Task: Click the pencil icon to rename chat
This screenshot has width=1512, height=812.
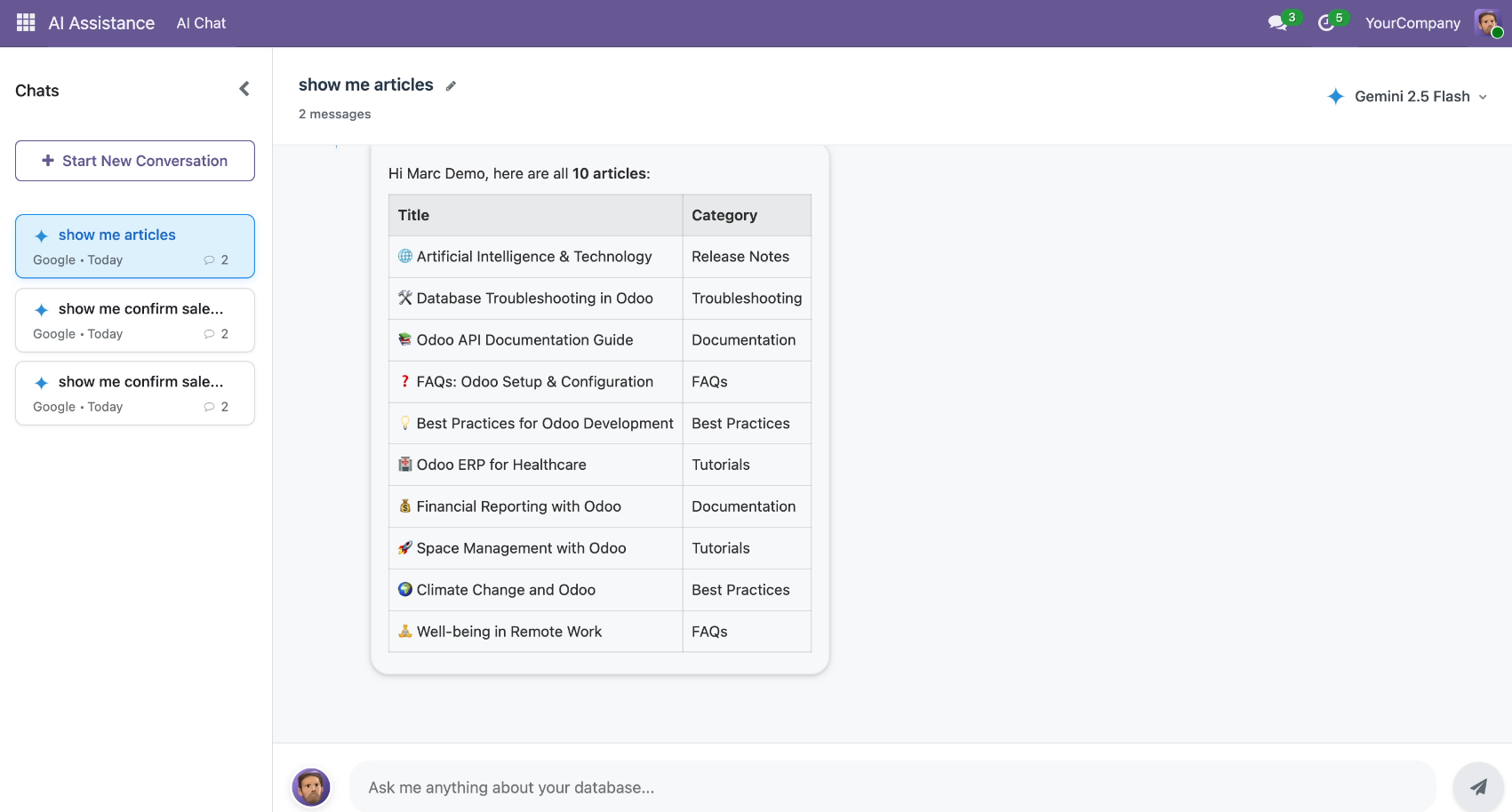Action: [451, 86]
